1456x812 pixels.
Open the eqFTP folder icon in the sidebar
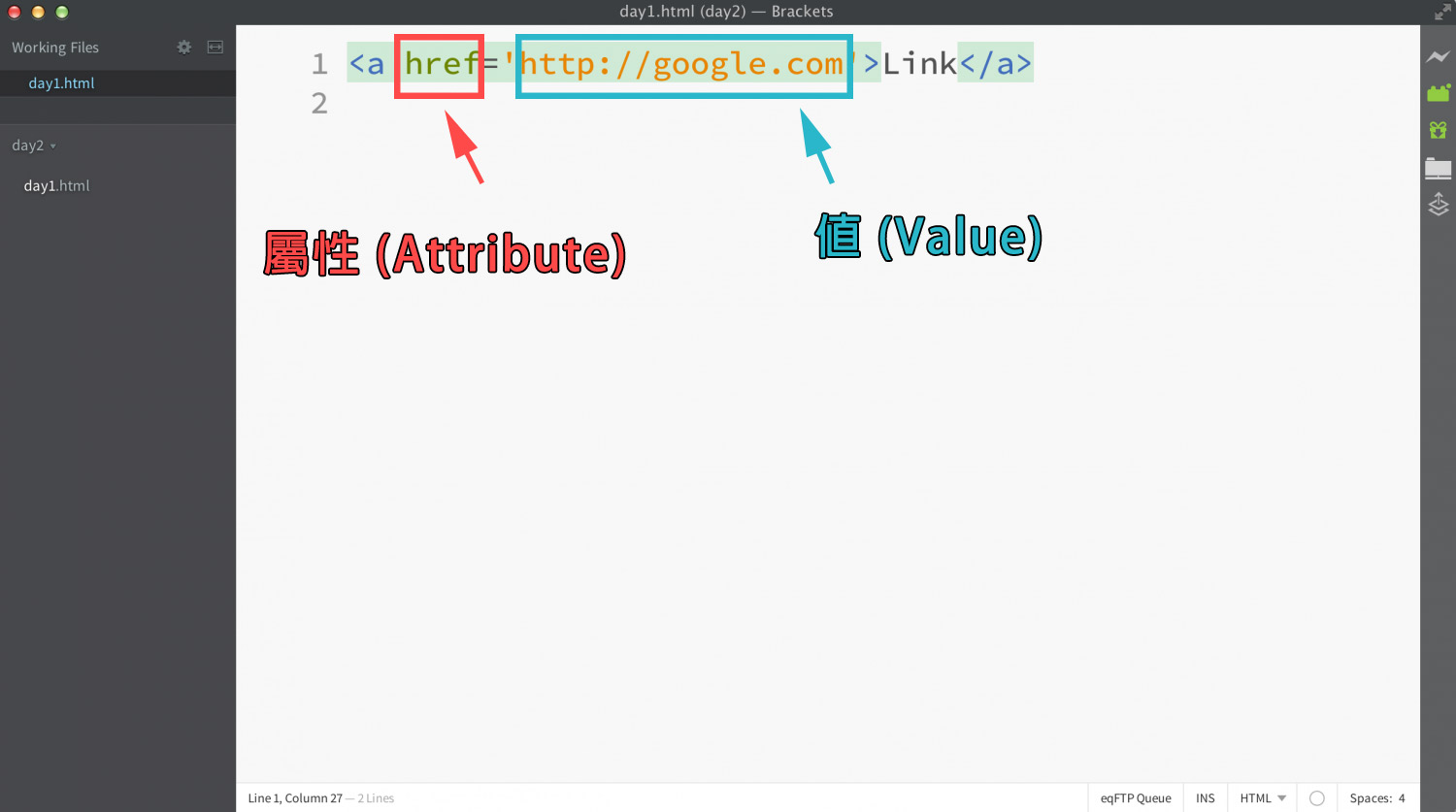1438,169
